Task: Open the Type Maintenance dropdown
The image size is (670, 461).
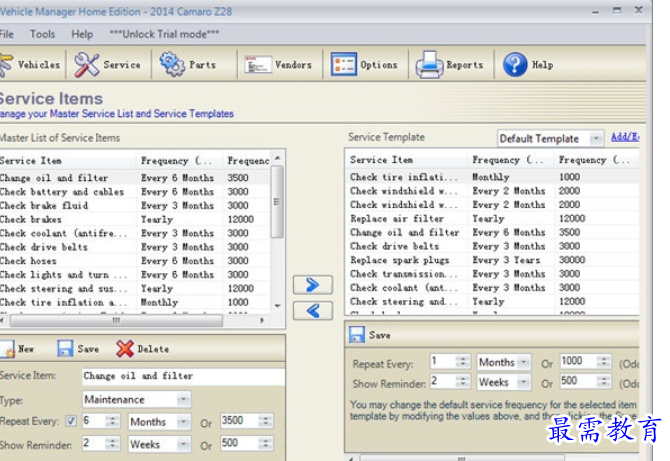Action: click(183, 399)
